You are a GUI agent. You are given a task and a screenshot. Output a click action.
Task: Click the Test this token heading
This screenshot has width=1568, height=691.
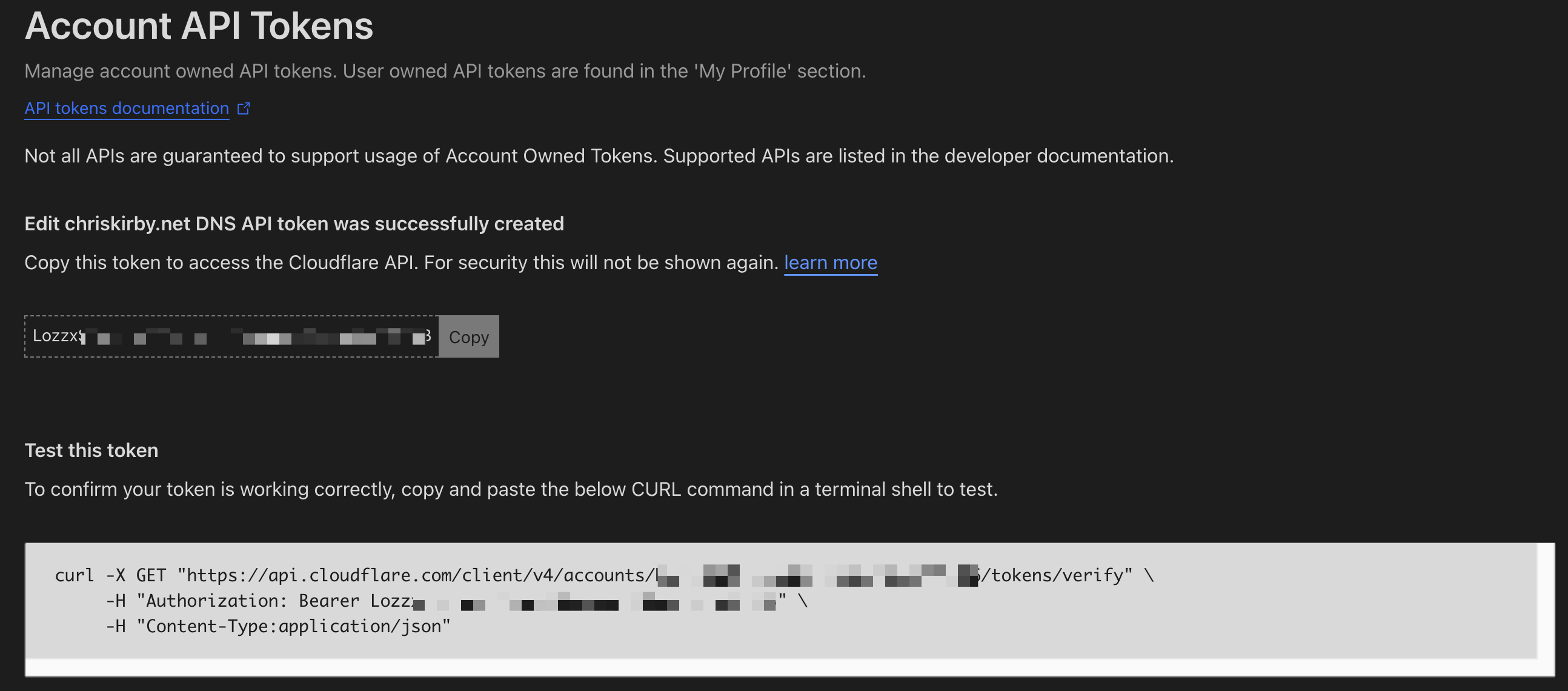coord(91,450)
